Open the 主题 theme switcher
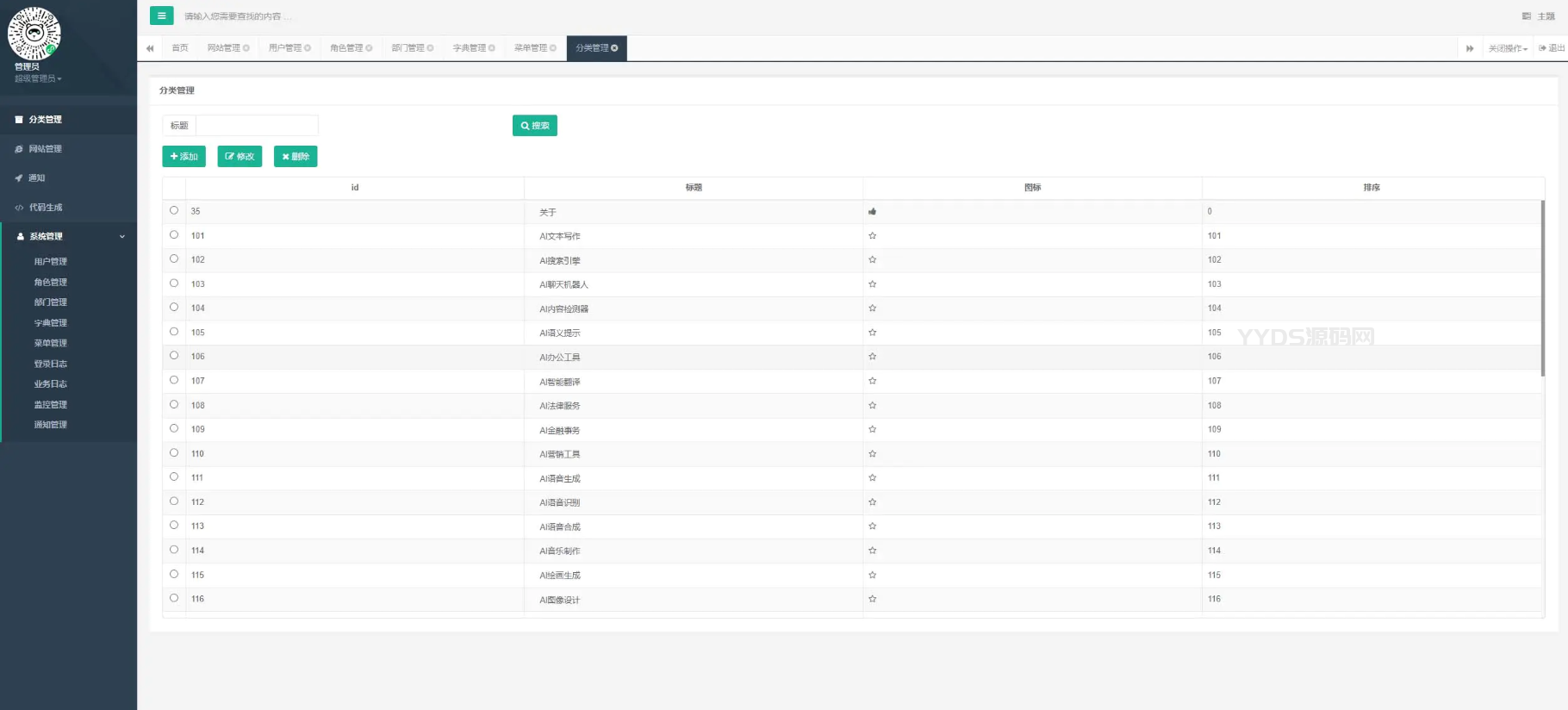This screenshot has height=710, width=1568. 1539,16
